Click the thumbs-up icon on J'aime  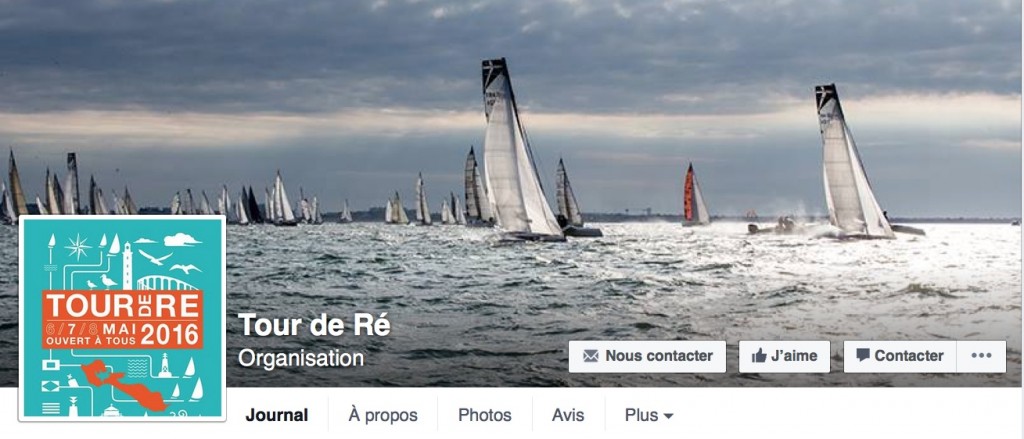coord(758,356)
